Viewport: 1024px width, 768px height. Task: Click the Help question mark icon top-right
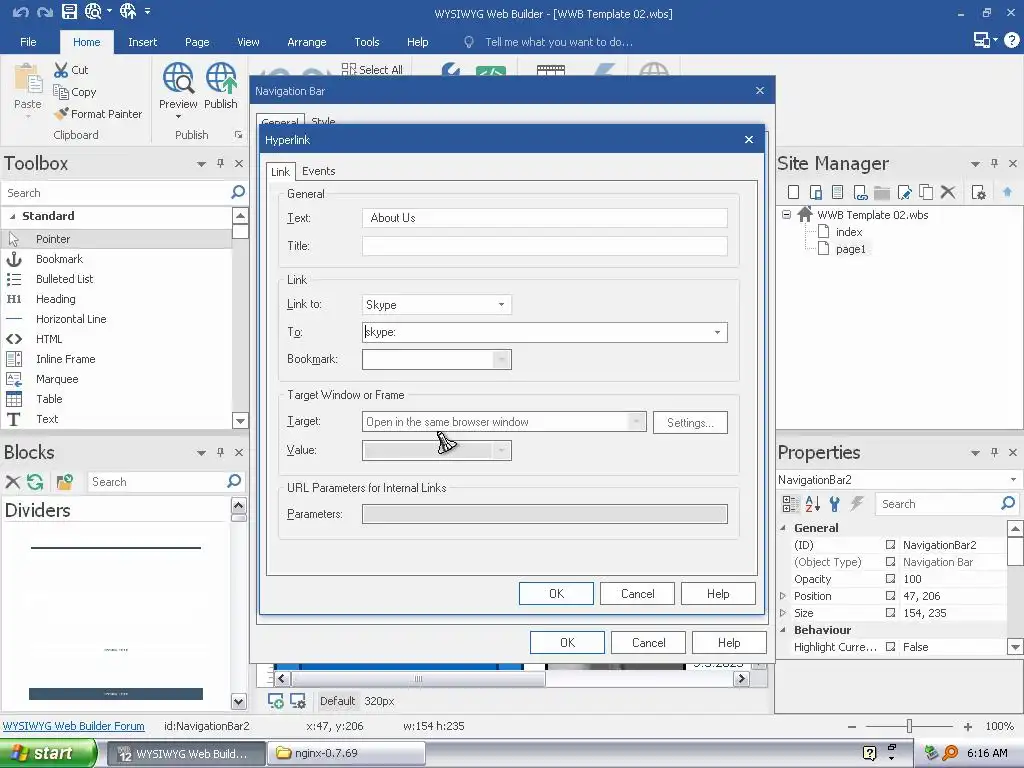[1012, 40]
